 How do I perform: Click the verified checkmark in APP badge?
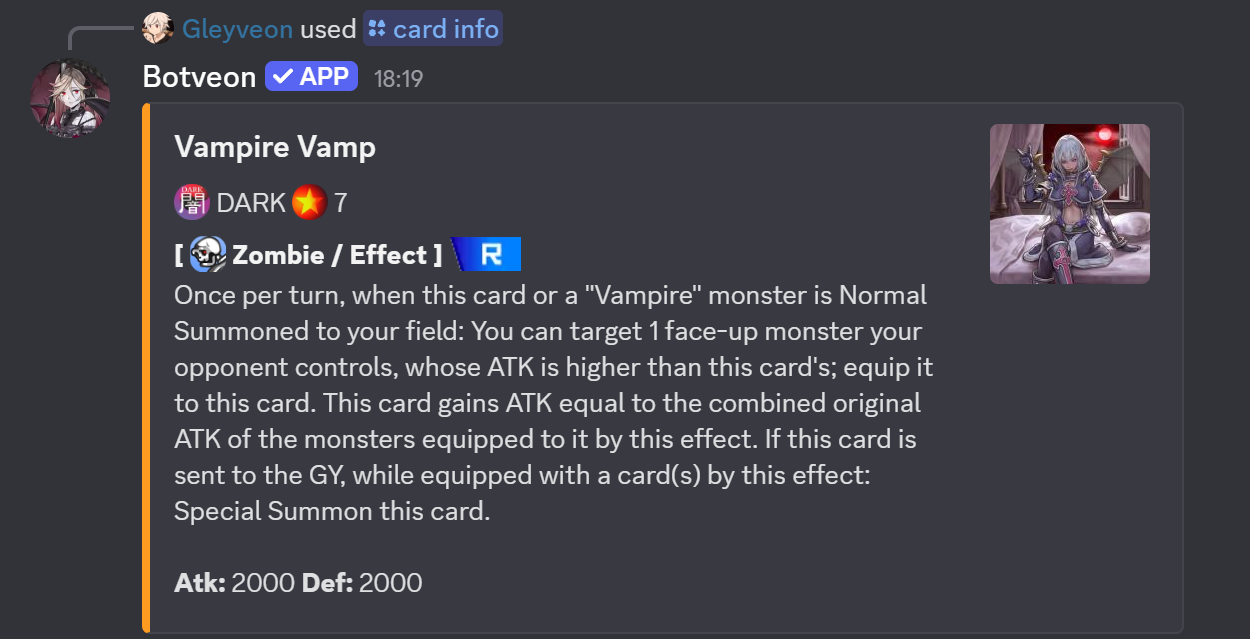282,77
